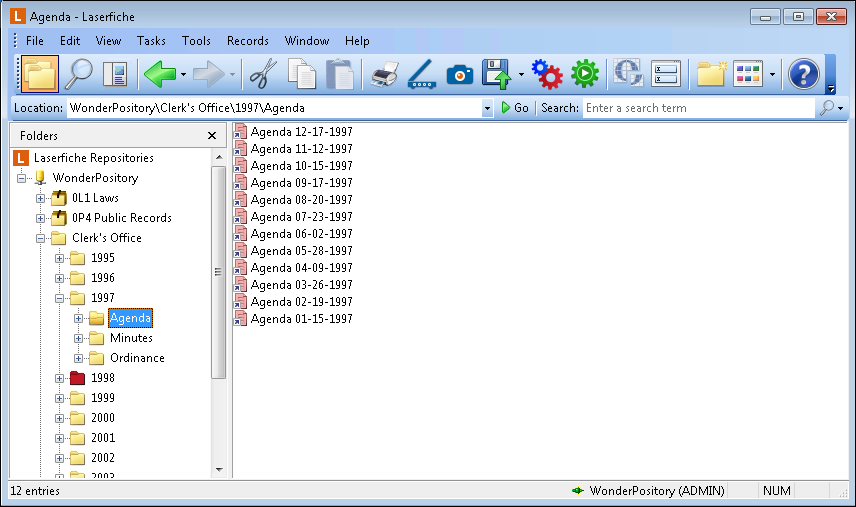
Task: Open the Records menu
Action: click(x=248, y=41)
